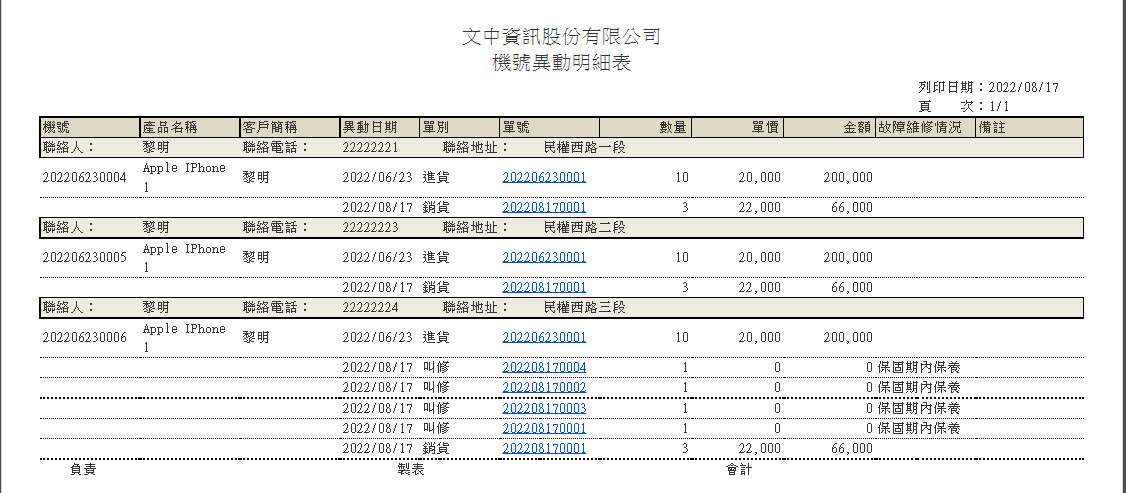The image size is (1126, 493).
Task: Open order 202206230001 for machine 202206230006
Action: coord(544,337)
